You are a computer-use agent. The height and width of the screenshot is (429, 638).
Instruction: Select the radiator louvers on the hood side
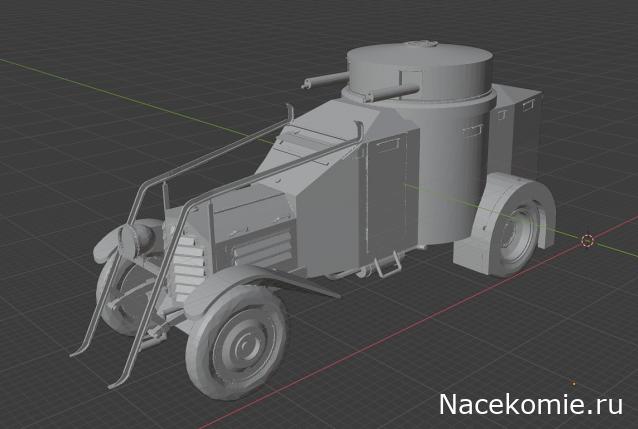(x=263, y=248)
